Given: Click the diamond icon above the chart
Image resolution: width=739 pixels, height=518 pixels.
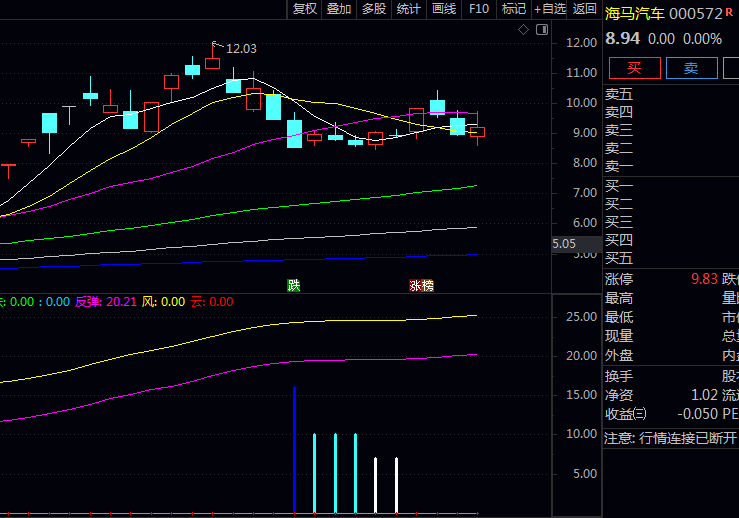Looking at the screenshot, I should click(x=523, y=30).
